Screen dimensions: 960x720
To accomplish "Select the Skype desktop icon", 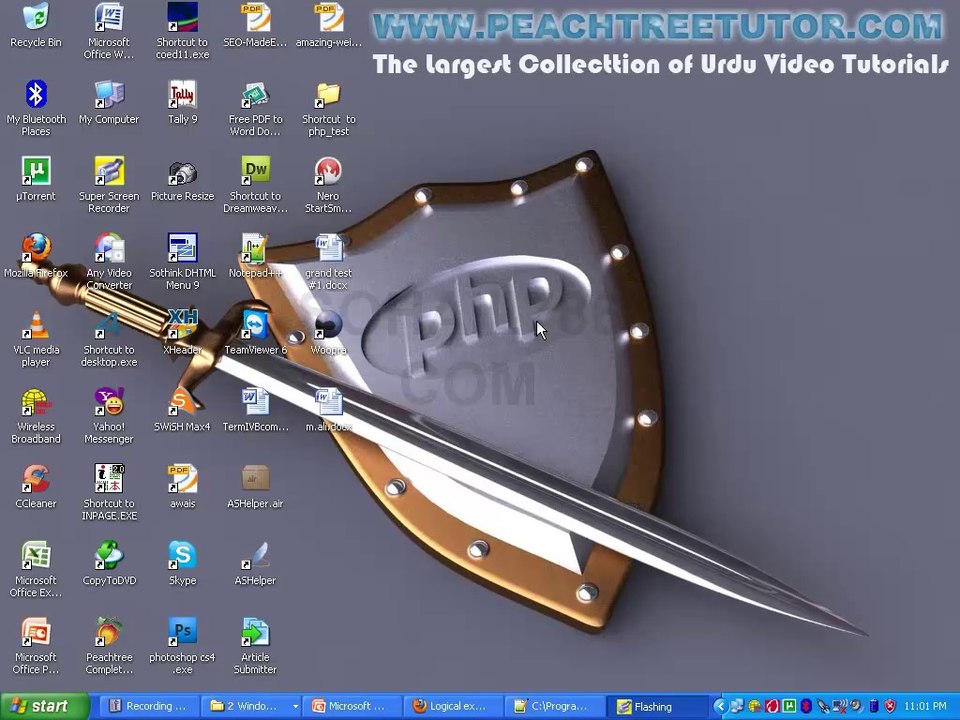I will point(182,564).
